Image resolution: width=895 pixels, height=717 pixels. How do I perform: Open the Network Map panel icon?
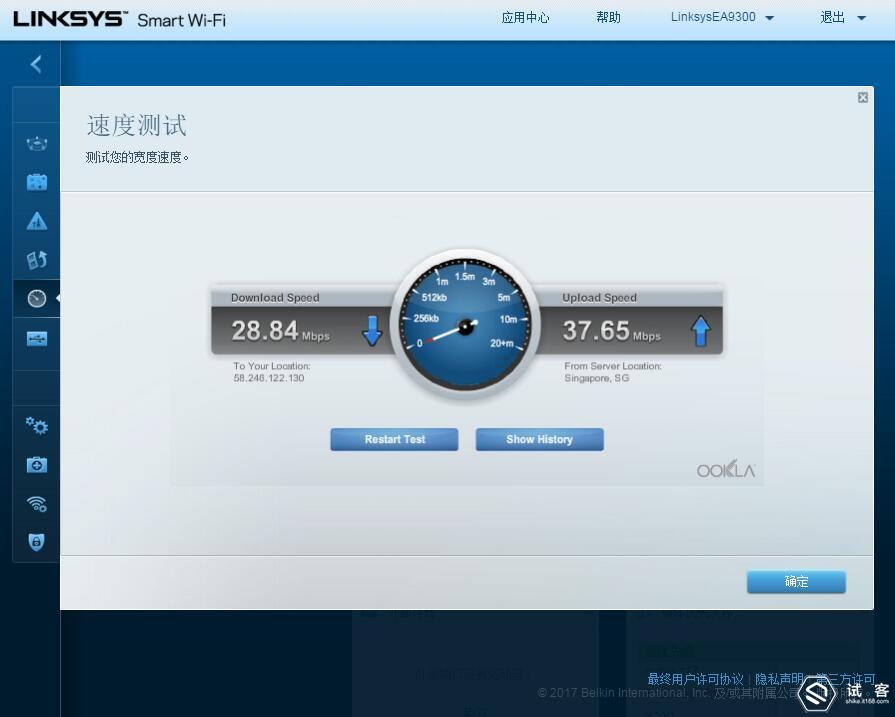(36, 104)
